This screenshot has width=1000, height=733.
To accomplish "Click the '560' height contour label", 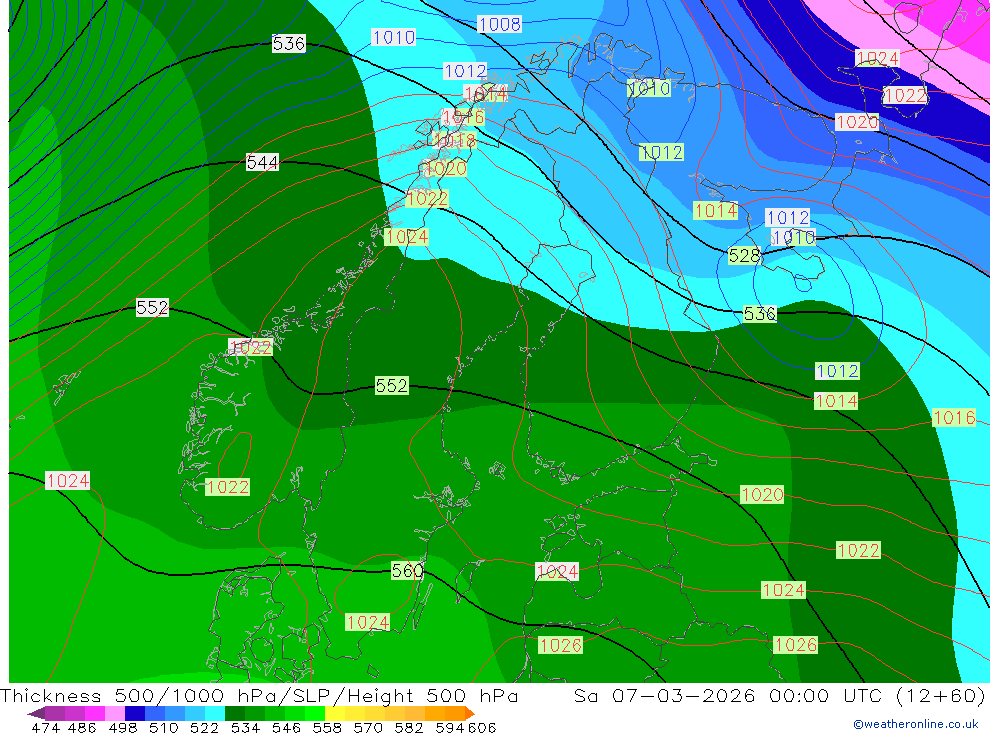I will coord(407,570).
